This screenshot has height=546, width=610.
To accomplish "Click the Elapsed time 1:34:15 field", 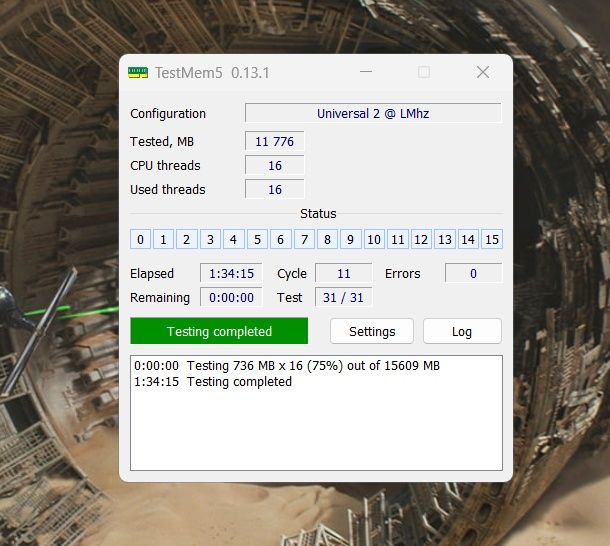I will click(231, 273).
